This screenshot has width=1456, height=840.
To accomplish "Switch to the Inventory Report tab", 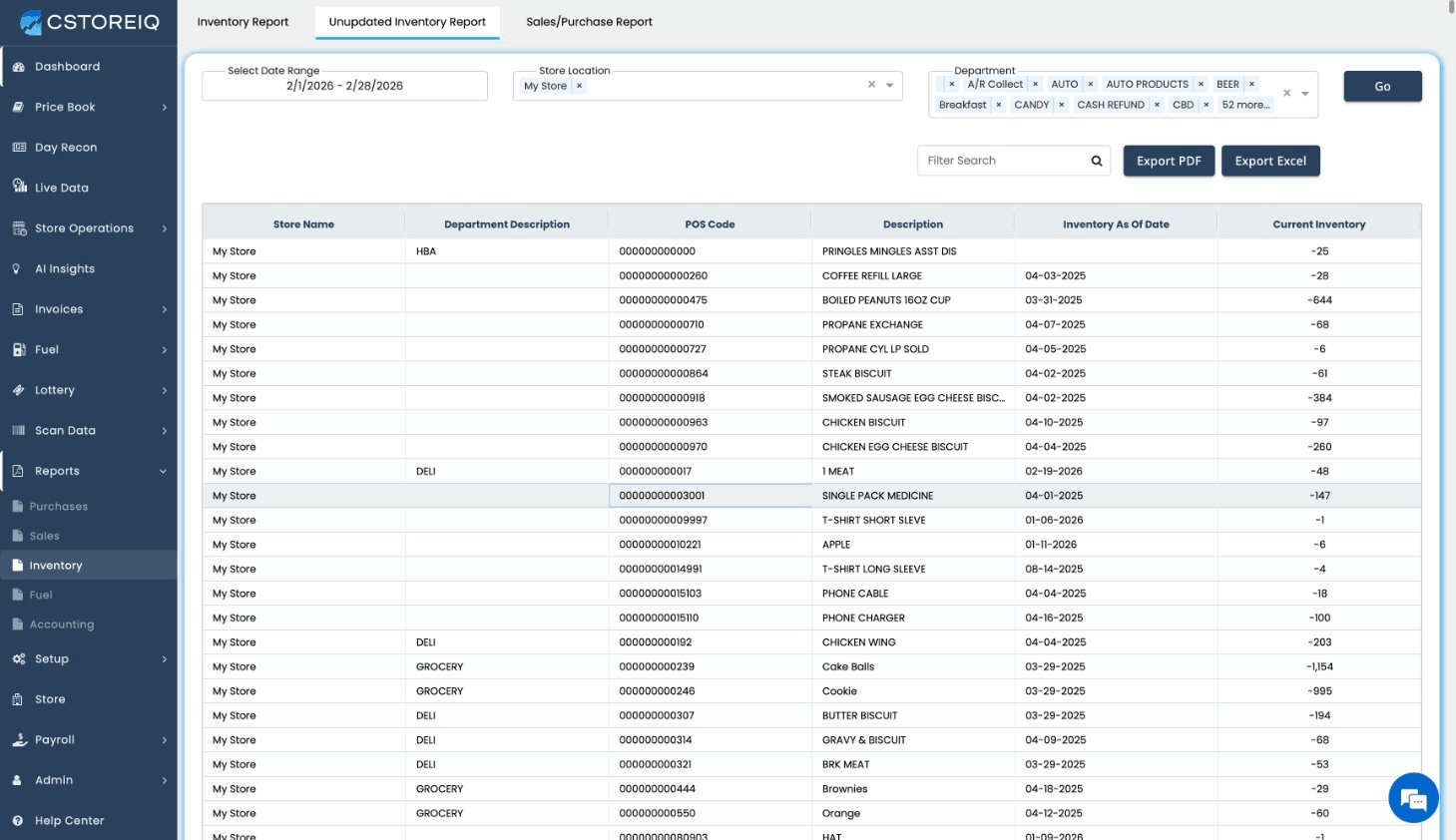I will (x=243, y=22).
